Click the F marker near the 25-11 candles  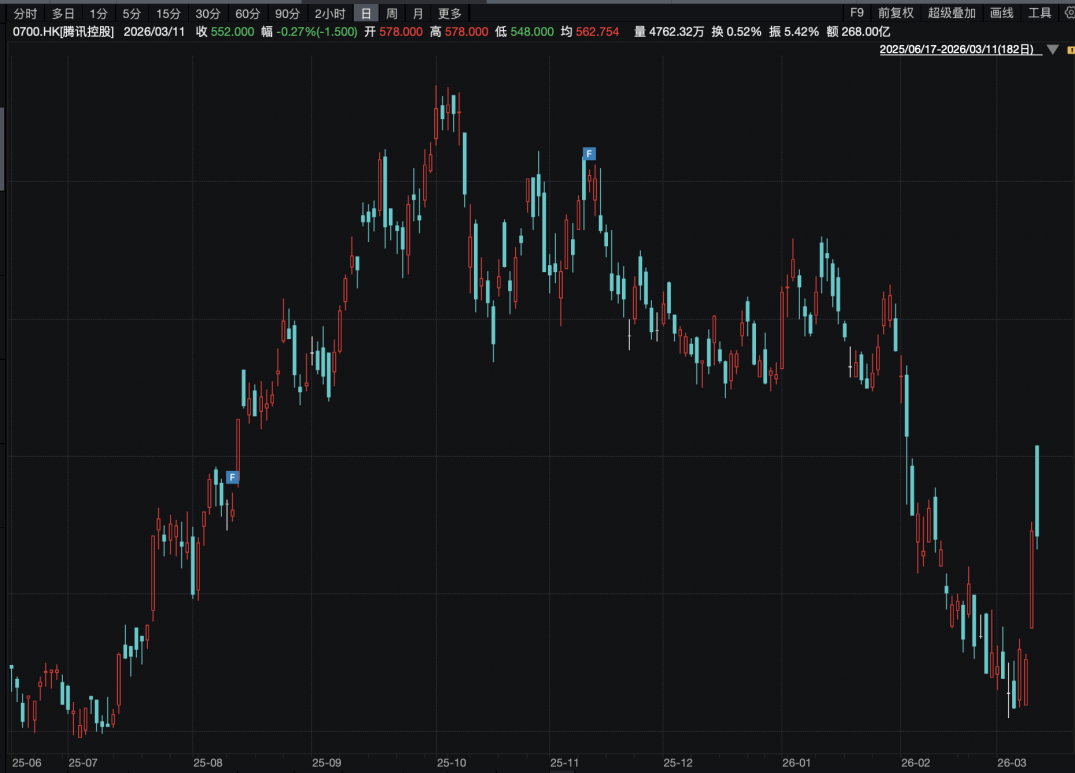point(589,153)
